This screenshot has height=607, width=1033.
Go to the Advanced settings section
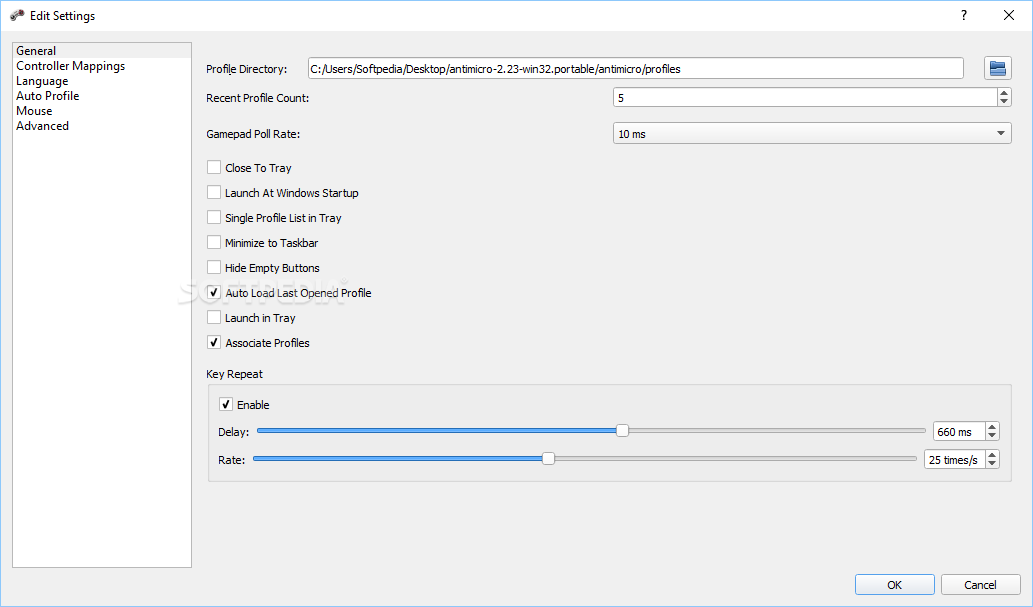[43, 126]
